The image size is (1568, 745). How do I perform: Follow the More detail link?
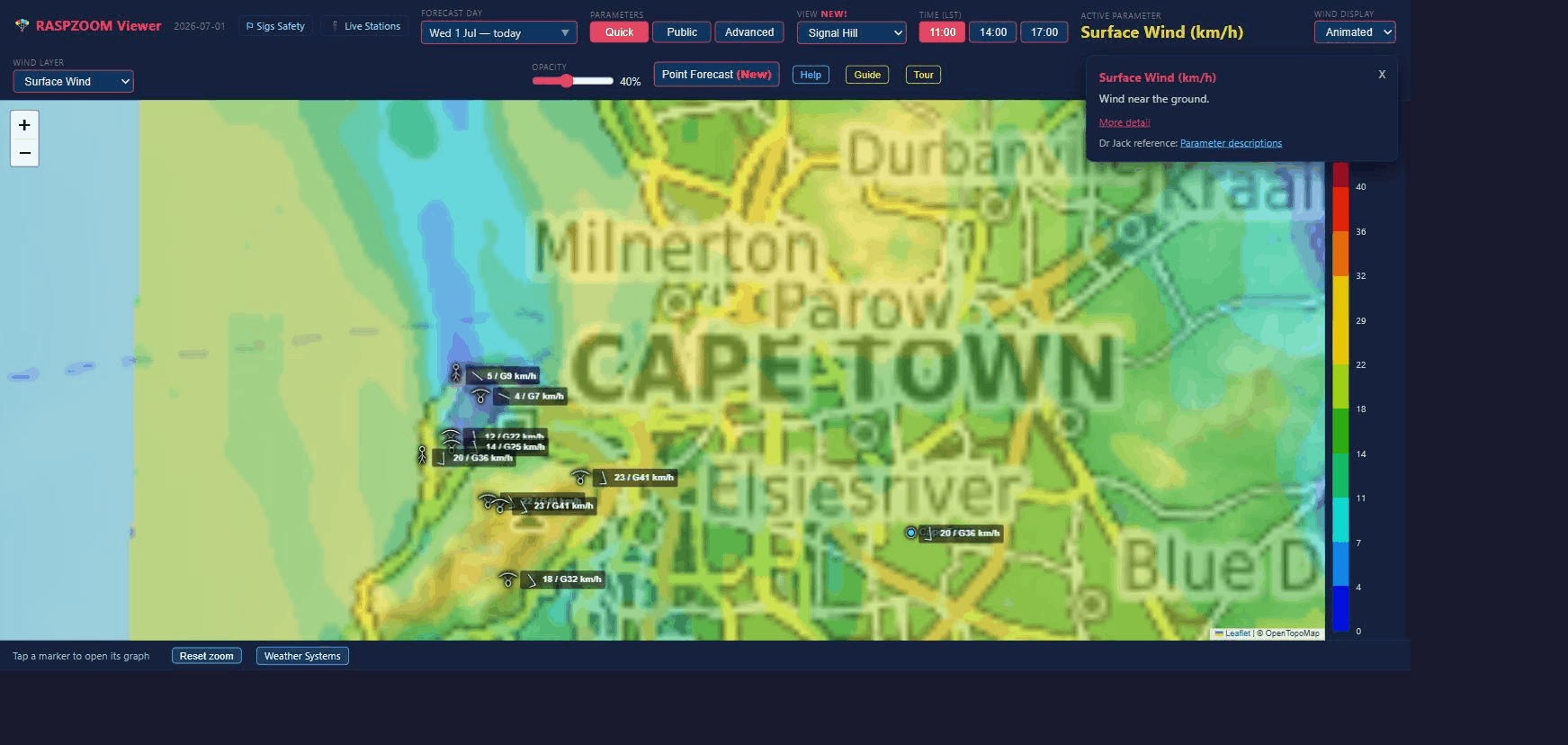click(1124, 122)
